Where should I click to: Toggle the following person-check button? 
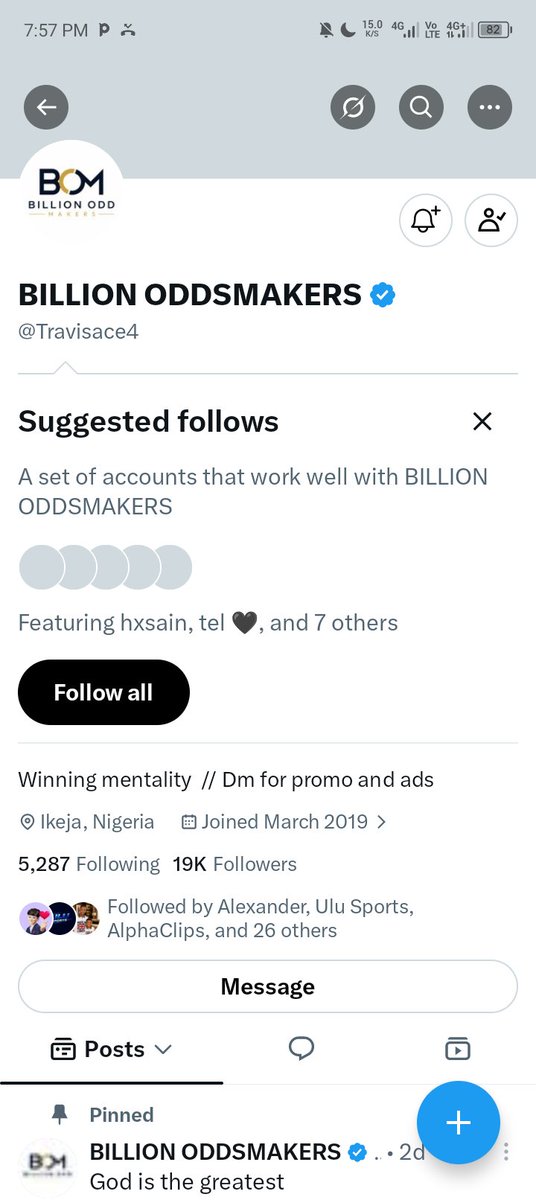492,220
